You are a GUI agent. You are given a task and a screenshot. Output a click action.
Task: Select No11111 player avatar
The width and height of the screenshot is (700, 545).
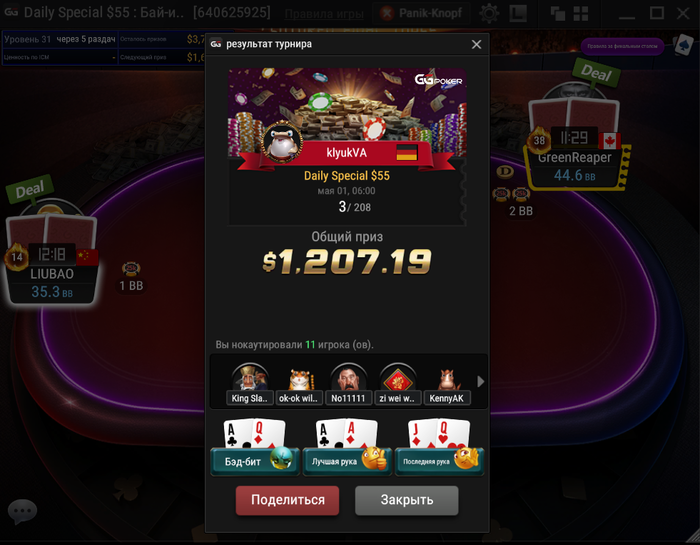pyautogui.click(x=348, y=384)
